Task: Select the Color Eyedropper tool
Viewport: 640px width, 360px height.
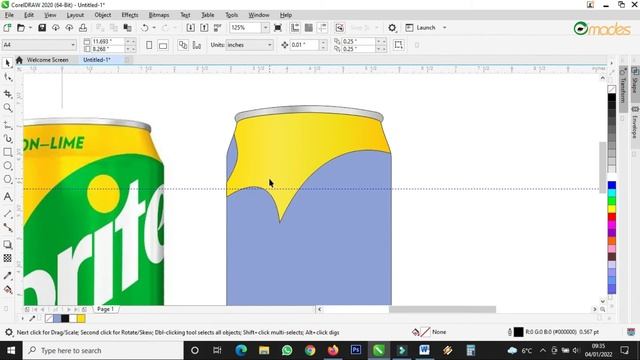Action: (7, 276)
